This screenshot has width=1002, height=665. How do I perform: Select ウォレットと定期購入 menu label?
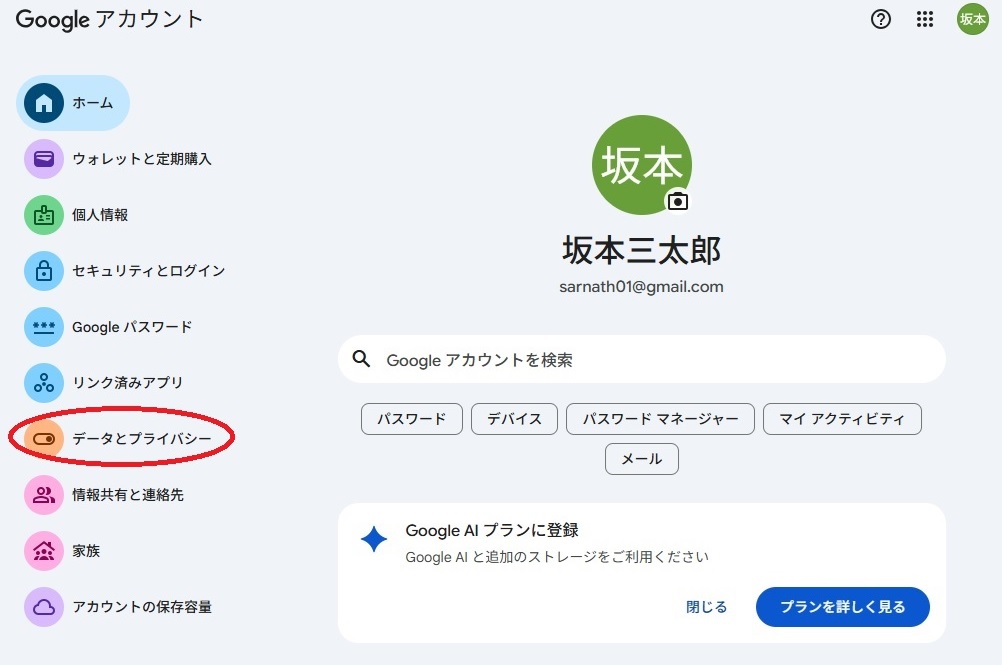[x=142, y=159]
